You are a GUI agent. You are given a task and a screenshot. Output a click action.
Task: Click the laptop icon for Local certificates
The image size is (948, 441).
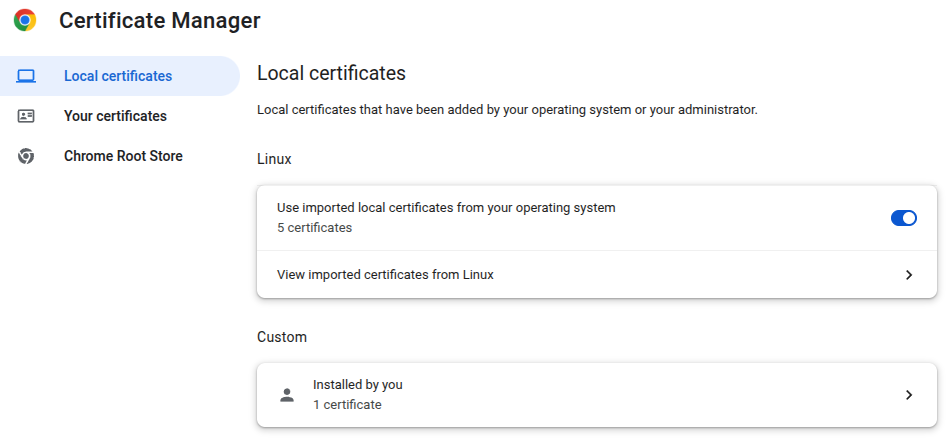pyautogui.click(x=26, y=76)
